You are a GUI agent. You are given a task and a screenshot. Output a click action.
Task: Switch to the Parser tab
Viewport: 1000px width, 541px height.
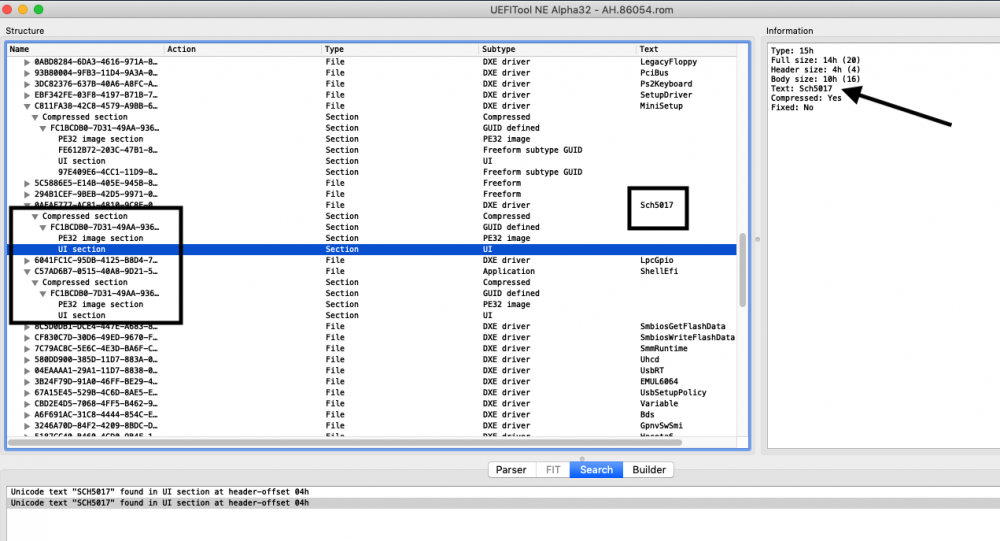511,470
